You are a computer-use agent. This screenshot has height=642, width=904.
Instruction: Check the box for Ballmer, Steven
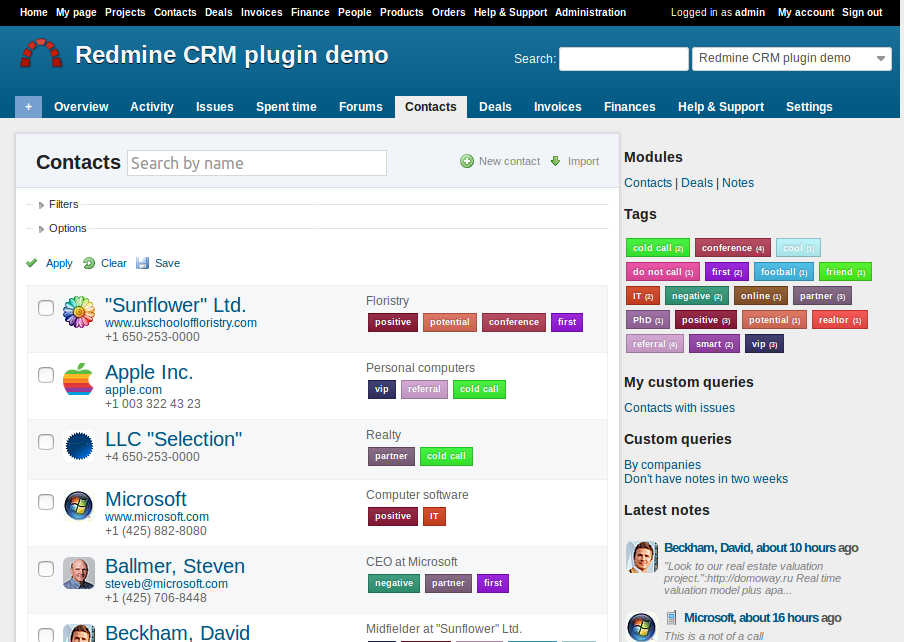click(46, 569)
